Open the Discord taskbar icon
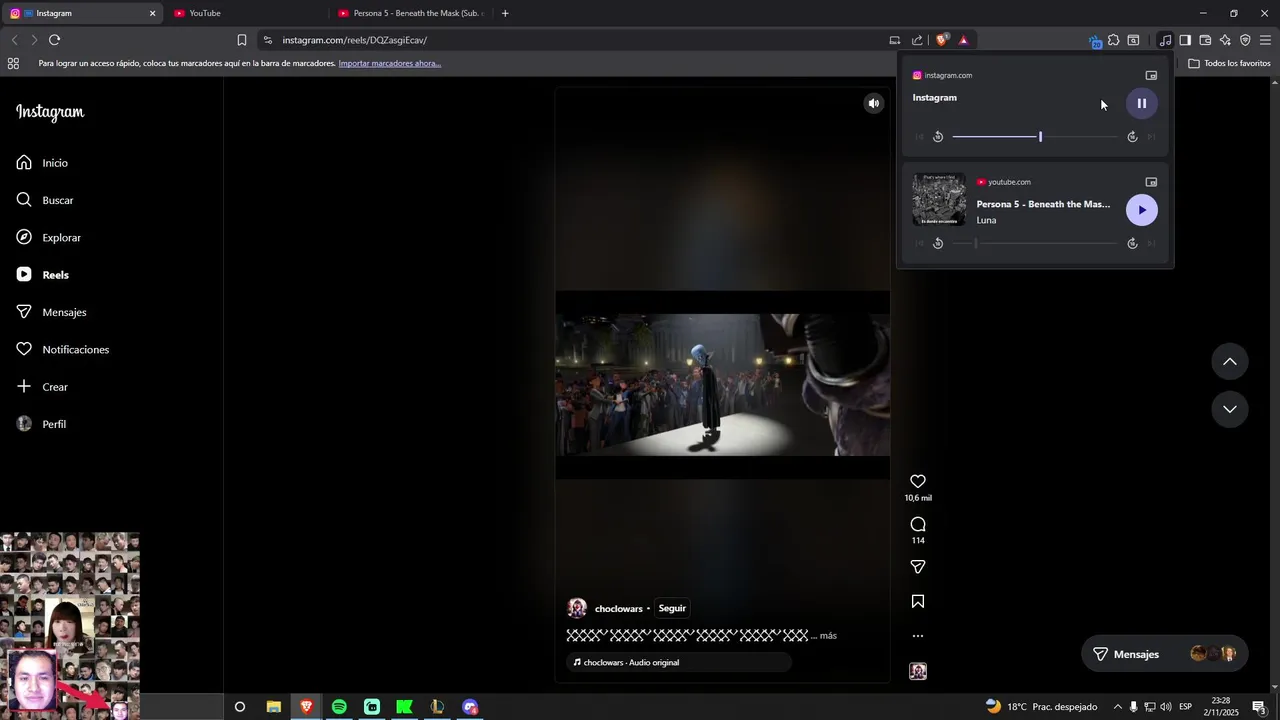Image resolution: width=1280 pixels, height=720 pixels. (470, 707)
